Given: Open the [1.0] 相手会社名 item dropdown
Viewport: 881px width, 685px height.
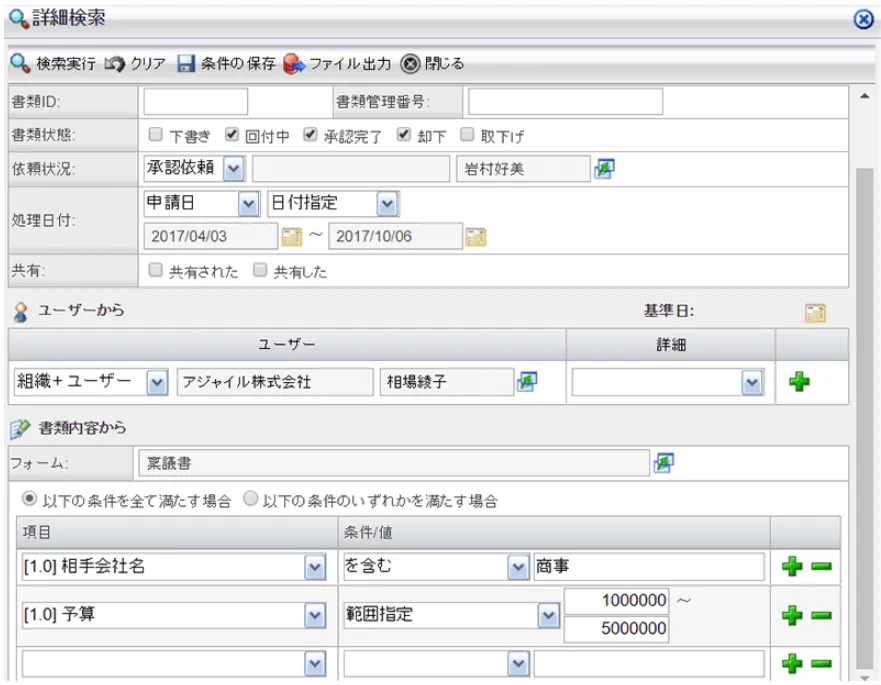Looking at the screenshot, I should point(315,568).
